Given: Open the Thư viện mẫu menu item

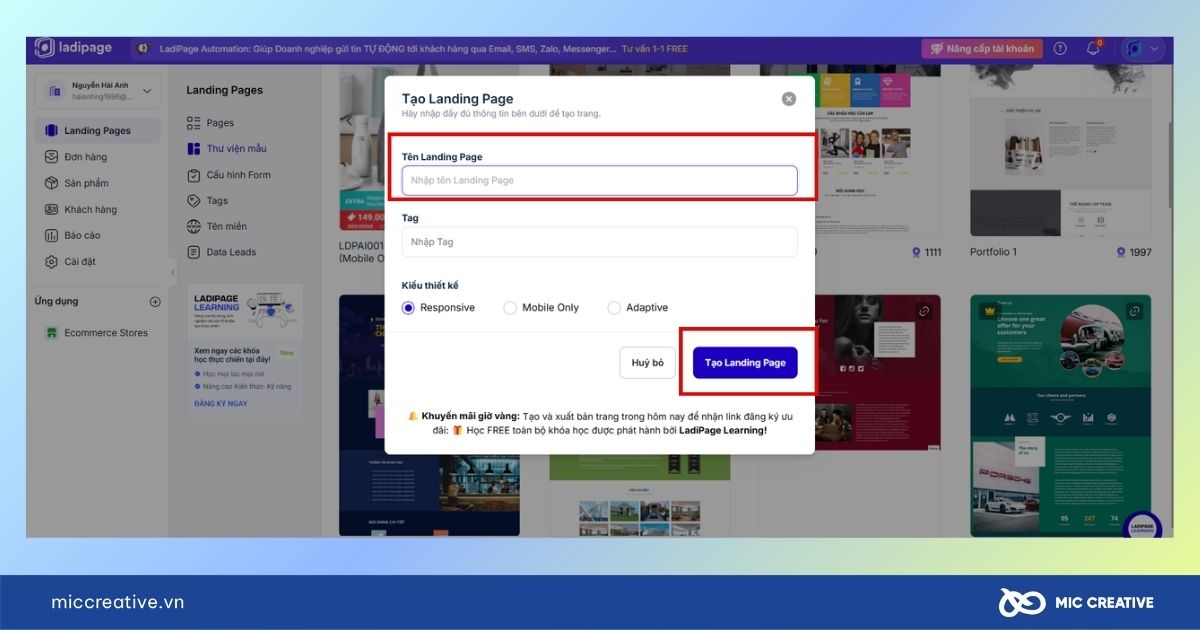Looking at the screenshot, I should pos(236,149).
